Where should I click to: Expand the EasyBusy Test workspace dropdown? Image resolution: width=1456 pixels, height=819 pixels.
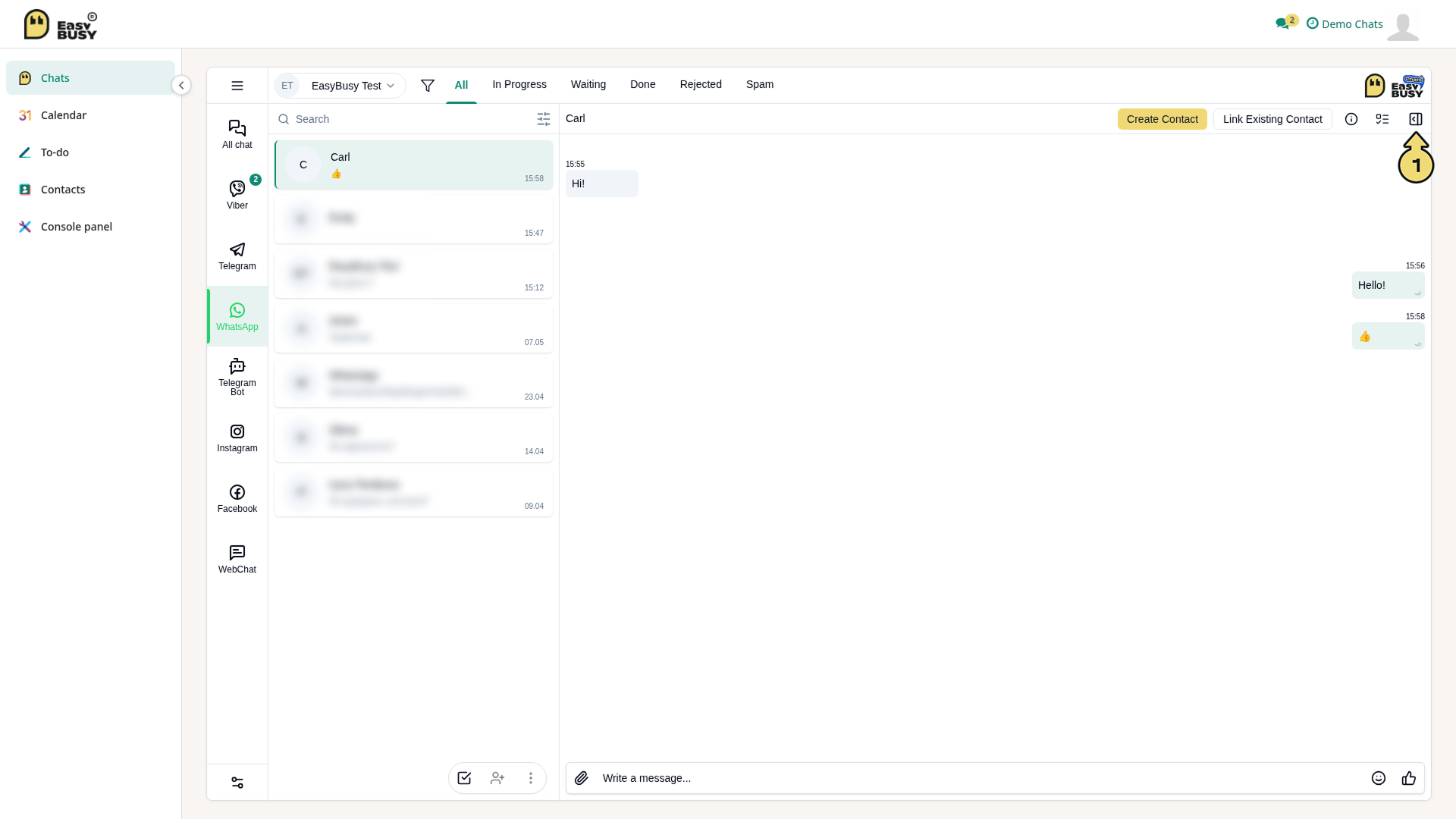point(340,86)
